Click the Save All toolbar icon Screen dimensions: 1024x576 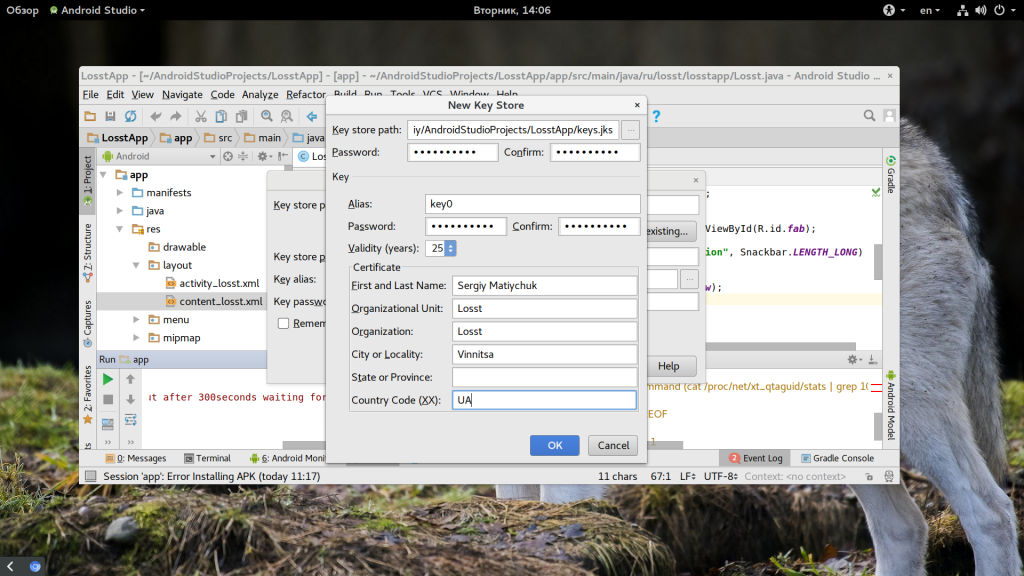110,117
